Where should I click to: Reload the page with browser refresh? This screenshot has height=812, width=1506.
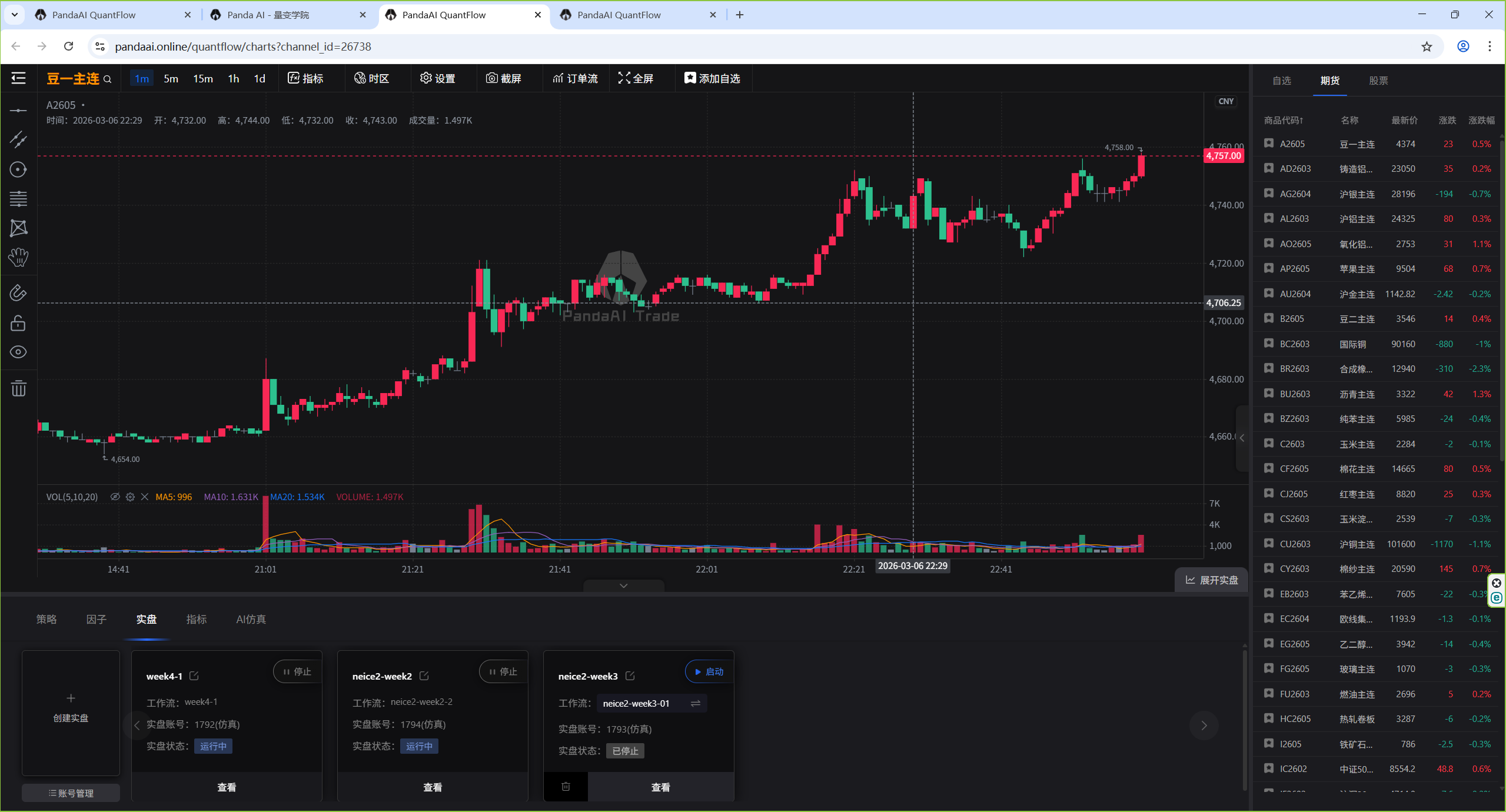click(69, 46)
